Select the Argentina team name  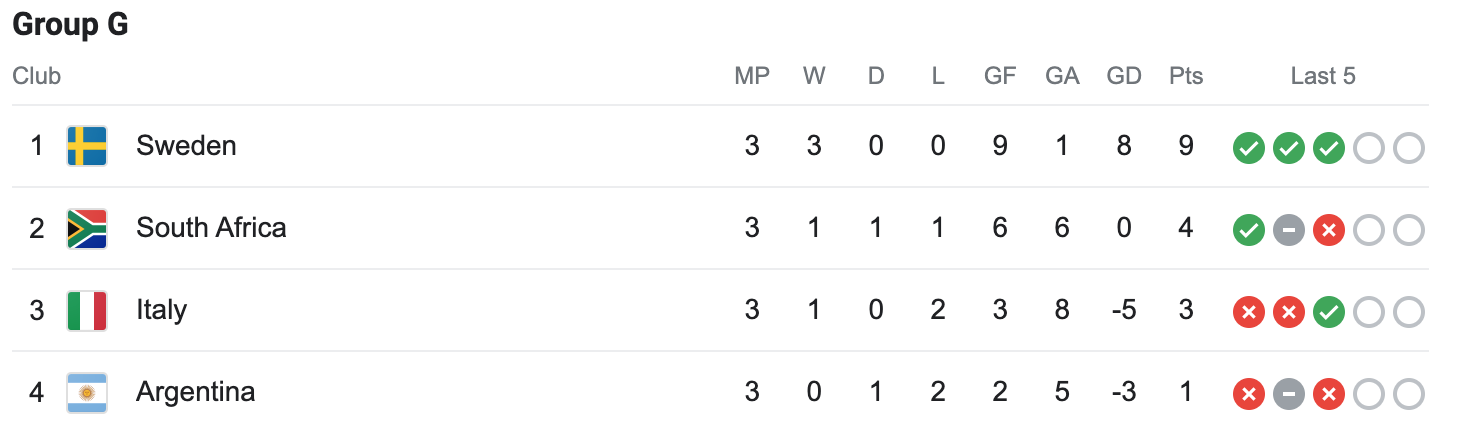pos(195,392)
